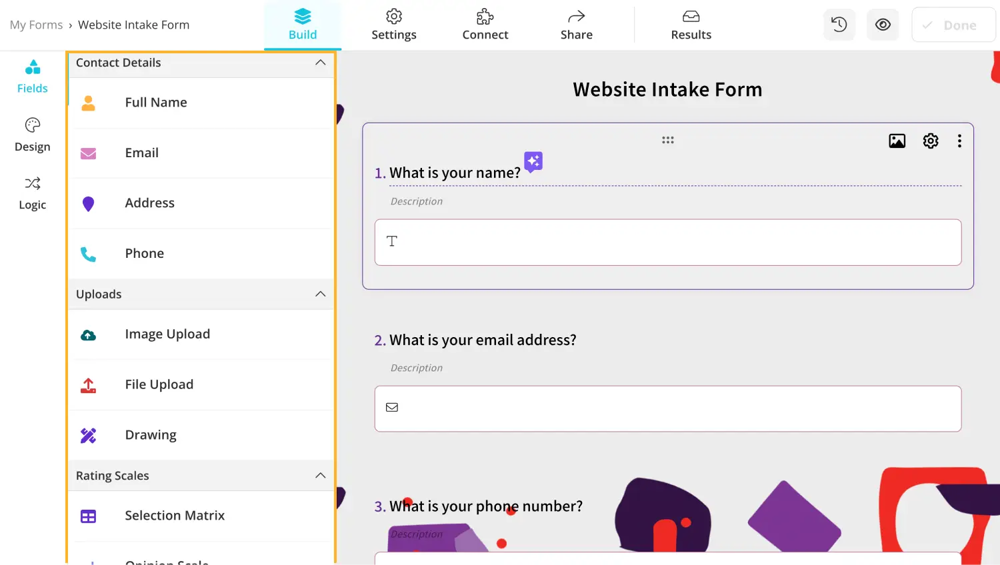This screenshot has width=1000, height=565.
Task: Click the name answer input field
Action: (668, 242)
